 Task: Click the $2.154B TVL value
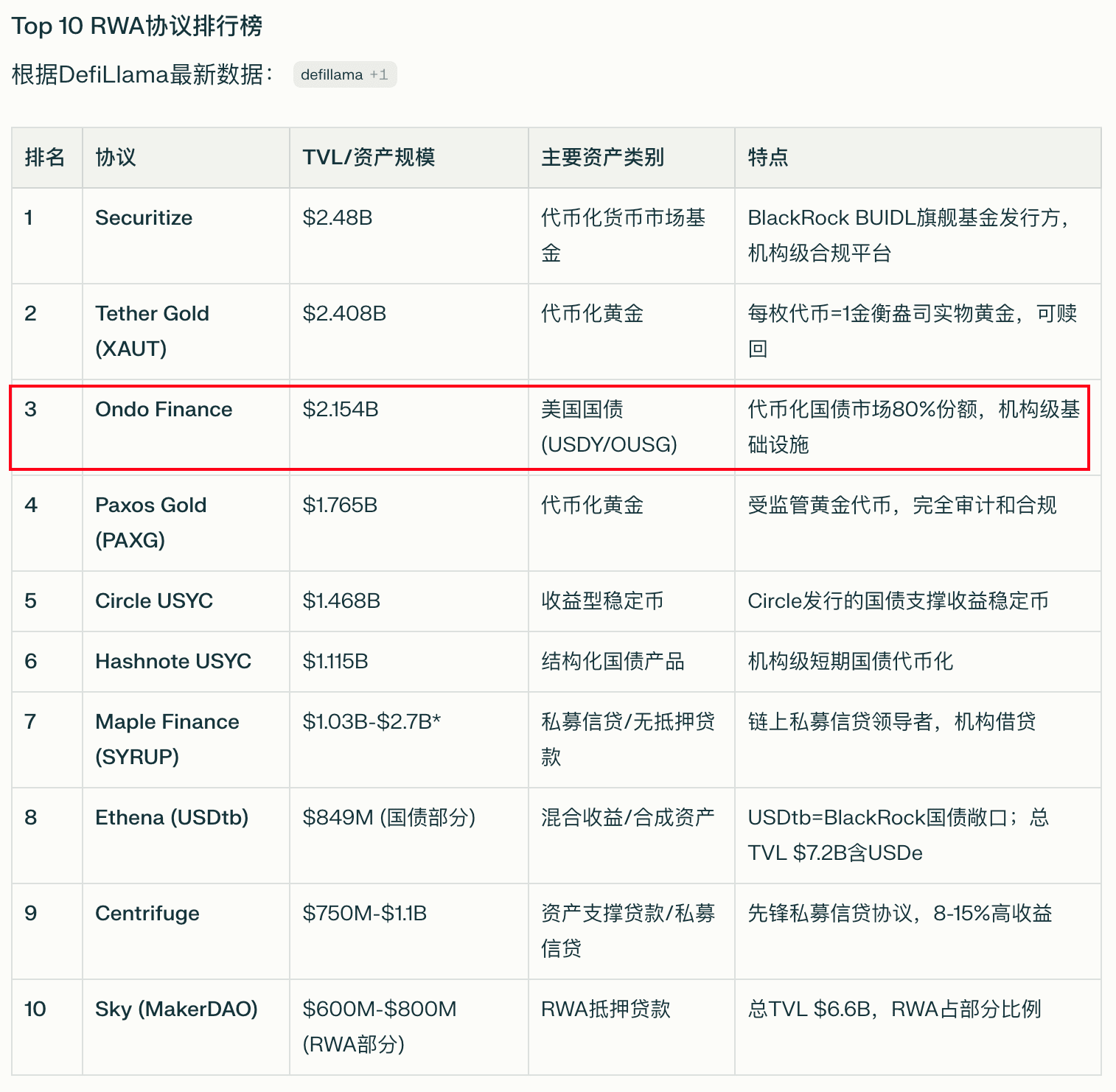click(x=341, y=409)
